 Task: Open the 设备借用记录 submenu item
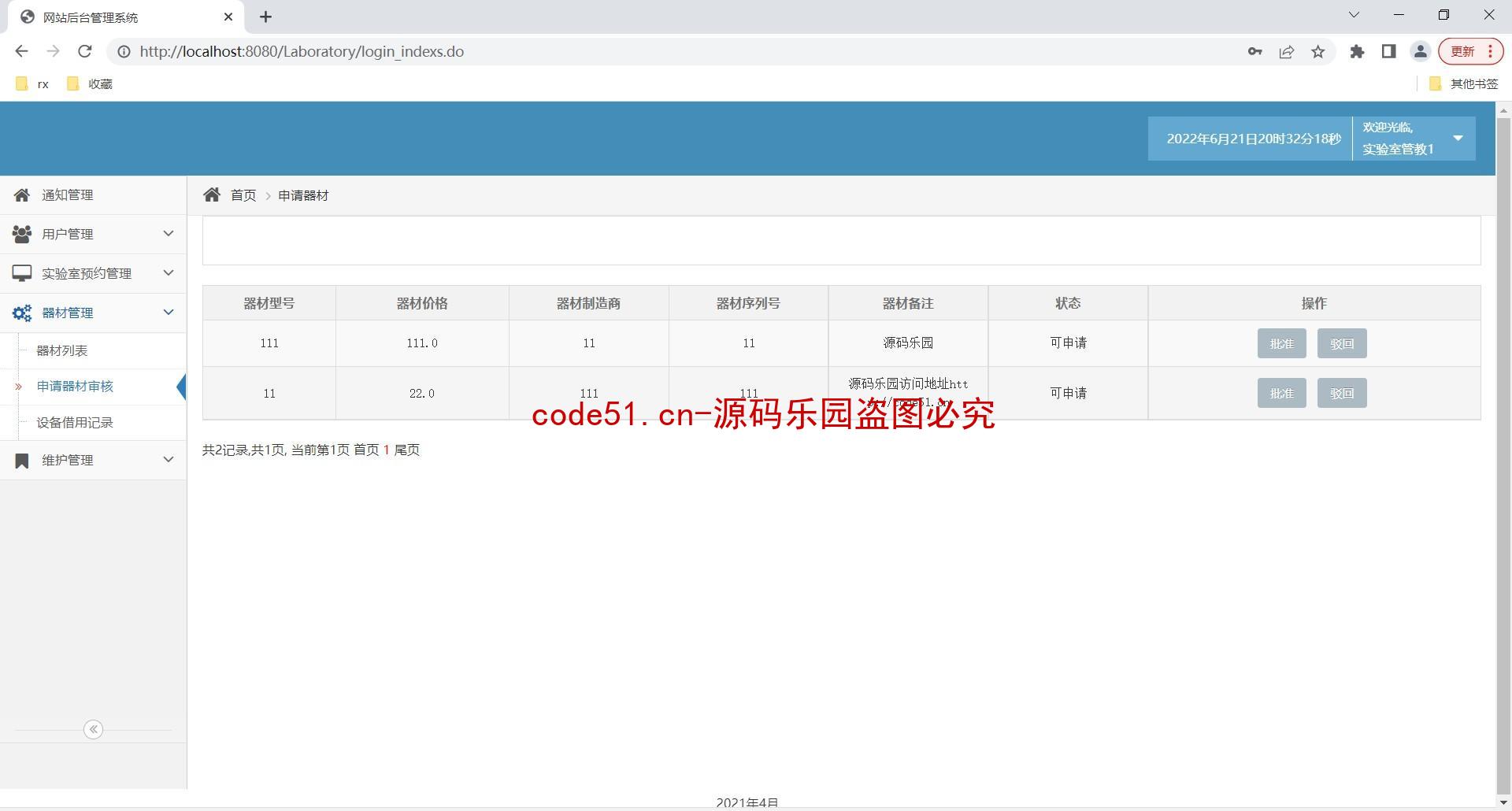[x=75, y=422]
